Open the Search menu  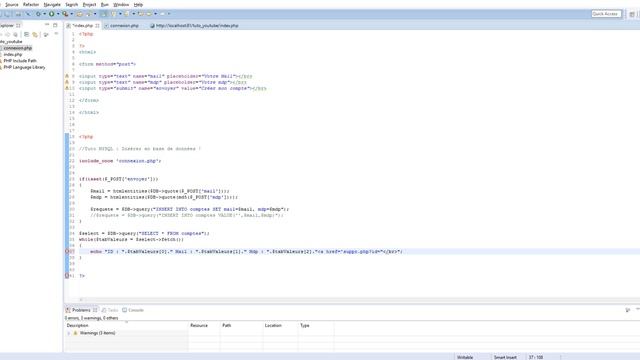coord(71,4)
